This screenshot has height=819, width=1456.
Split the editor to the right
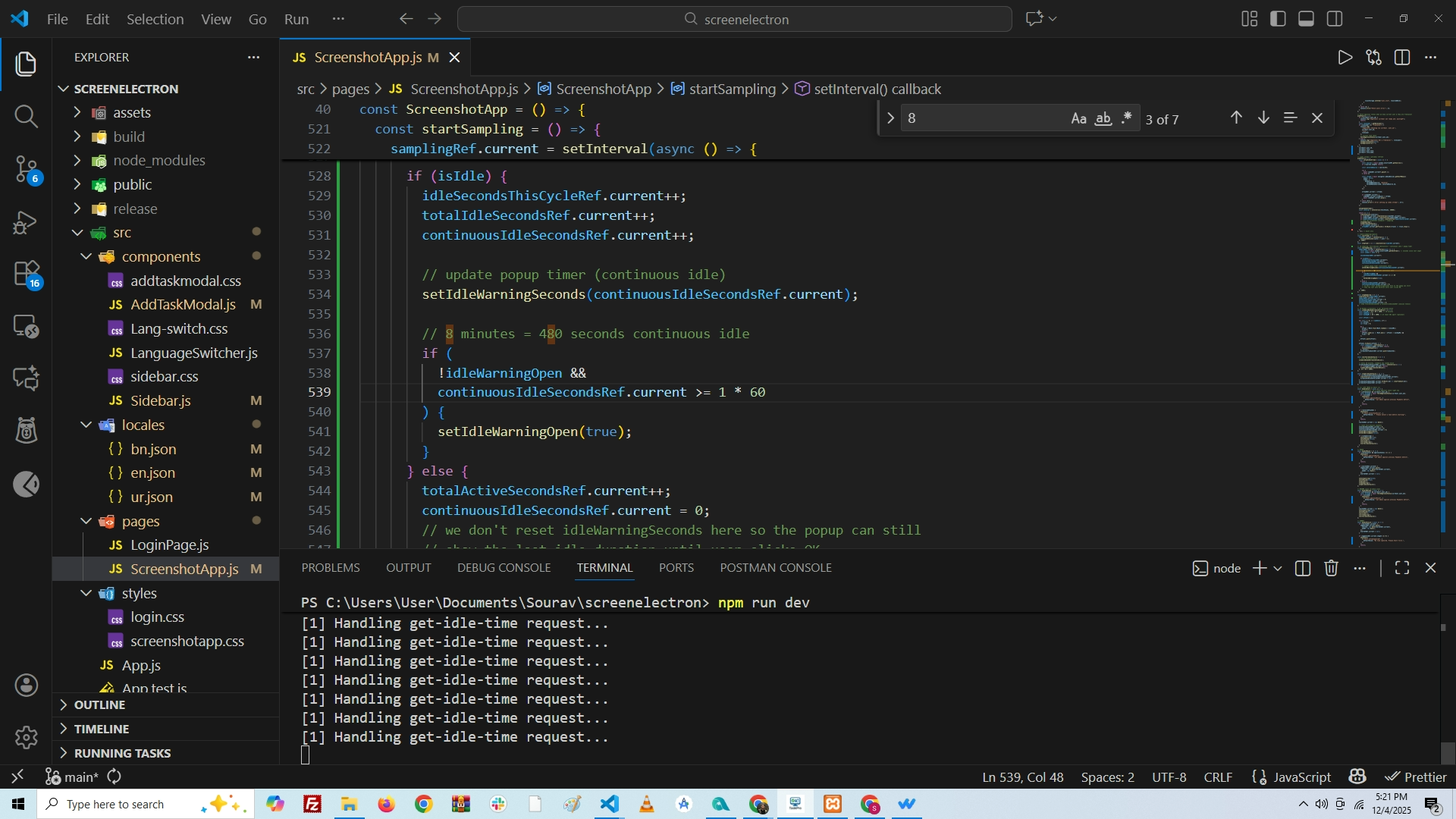click(1402, 58)
